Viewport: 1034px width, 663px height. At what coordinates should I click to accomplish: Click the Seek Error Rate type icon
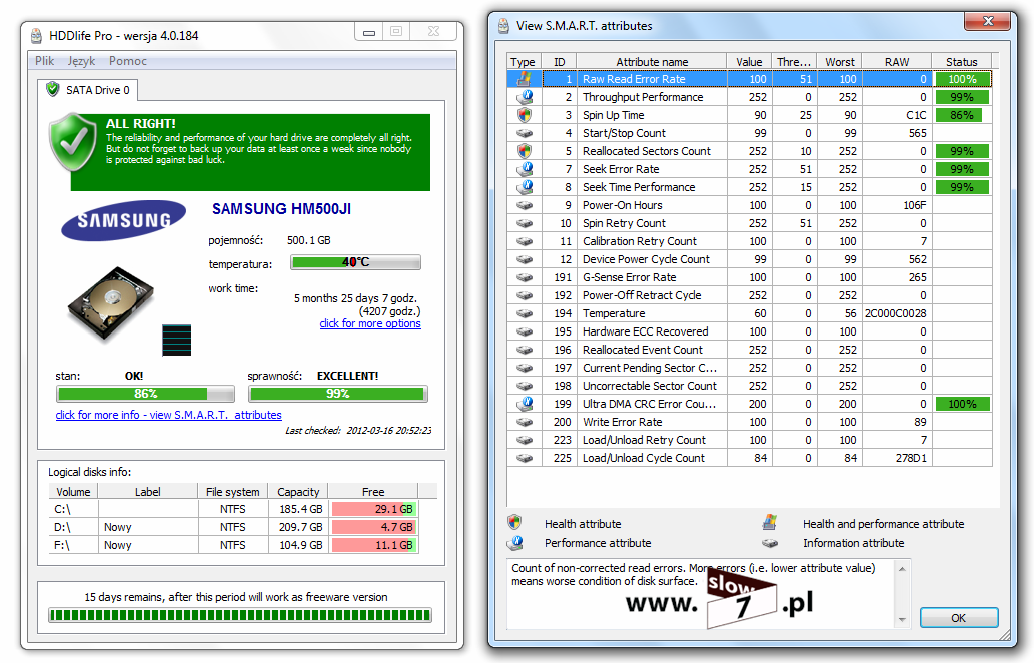525,169
